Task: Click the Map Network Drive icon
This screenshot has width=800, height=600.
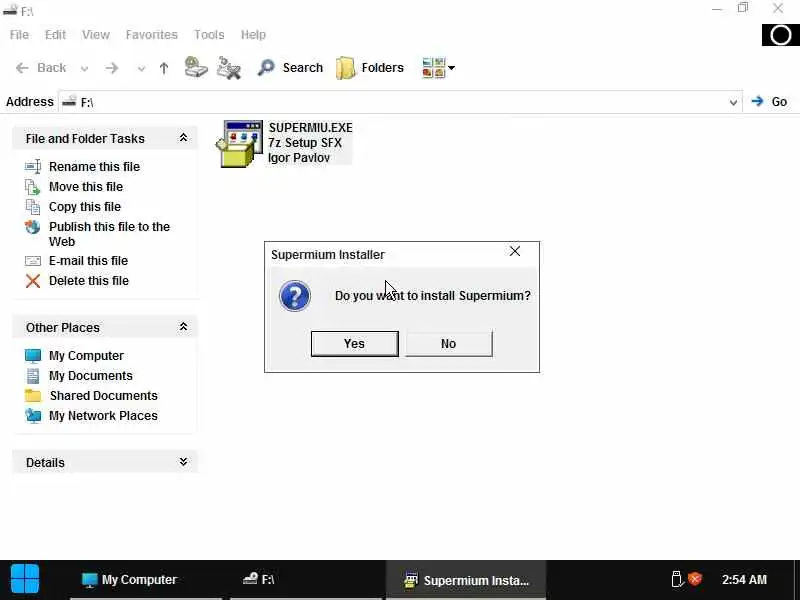Action: [196, 67]
